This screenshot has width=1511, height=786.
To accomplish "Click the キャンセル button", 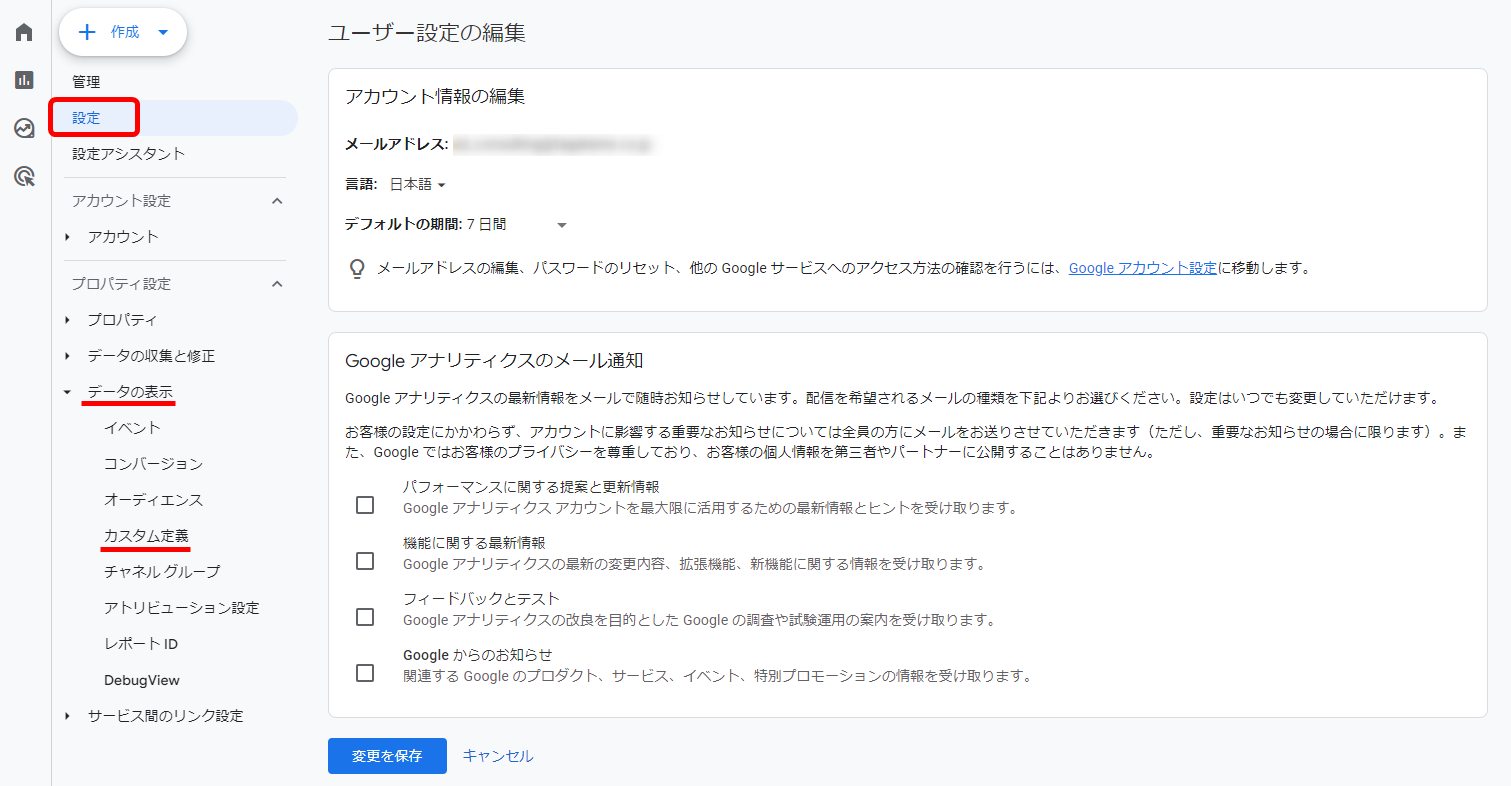I will pos(498,756).
